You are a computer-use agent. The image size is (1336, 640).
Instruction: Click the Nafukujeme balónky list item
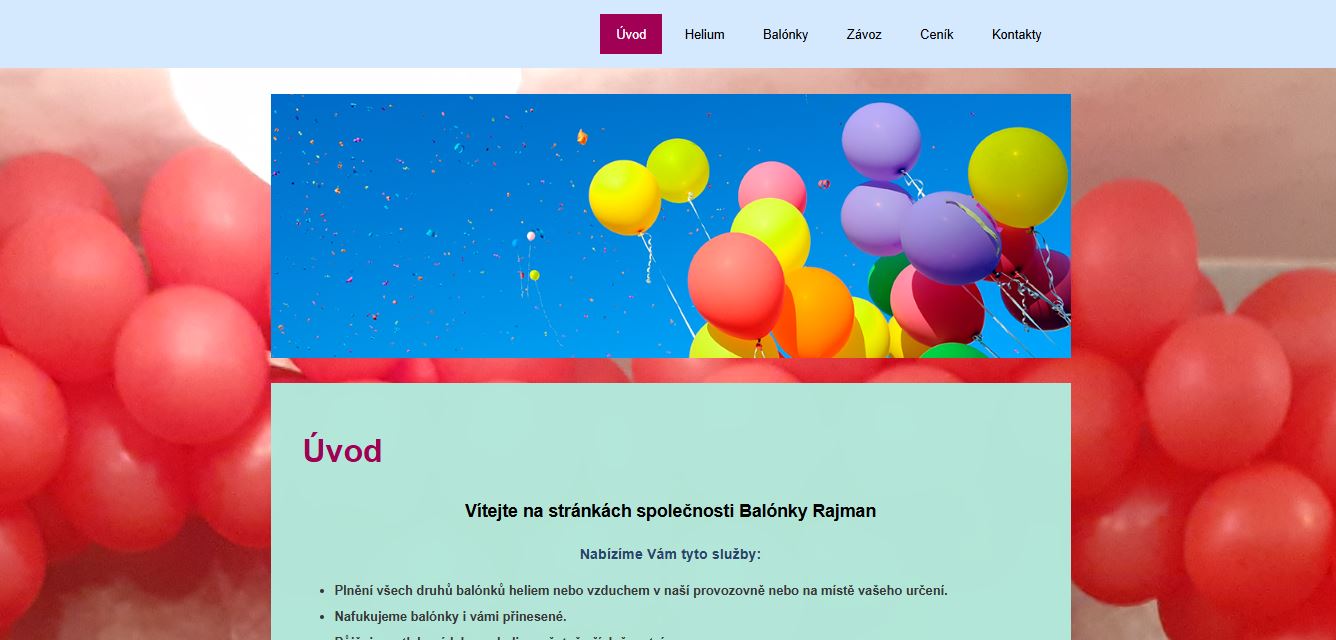pyautogui.click(x=450, y=616)
